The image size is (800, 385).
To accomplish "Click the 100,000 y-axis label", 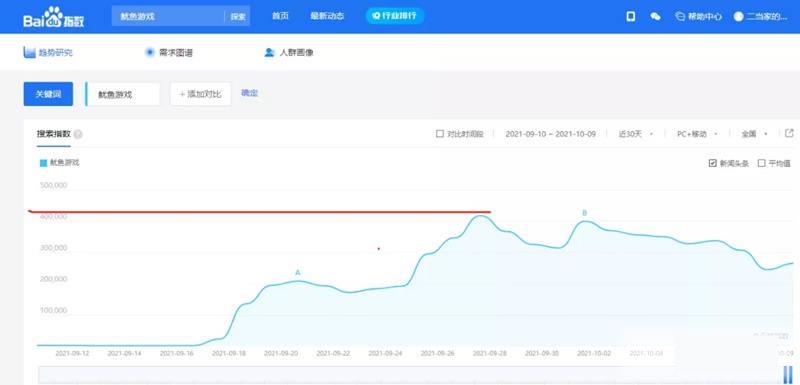I will click(53, 311).
